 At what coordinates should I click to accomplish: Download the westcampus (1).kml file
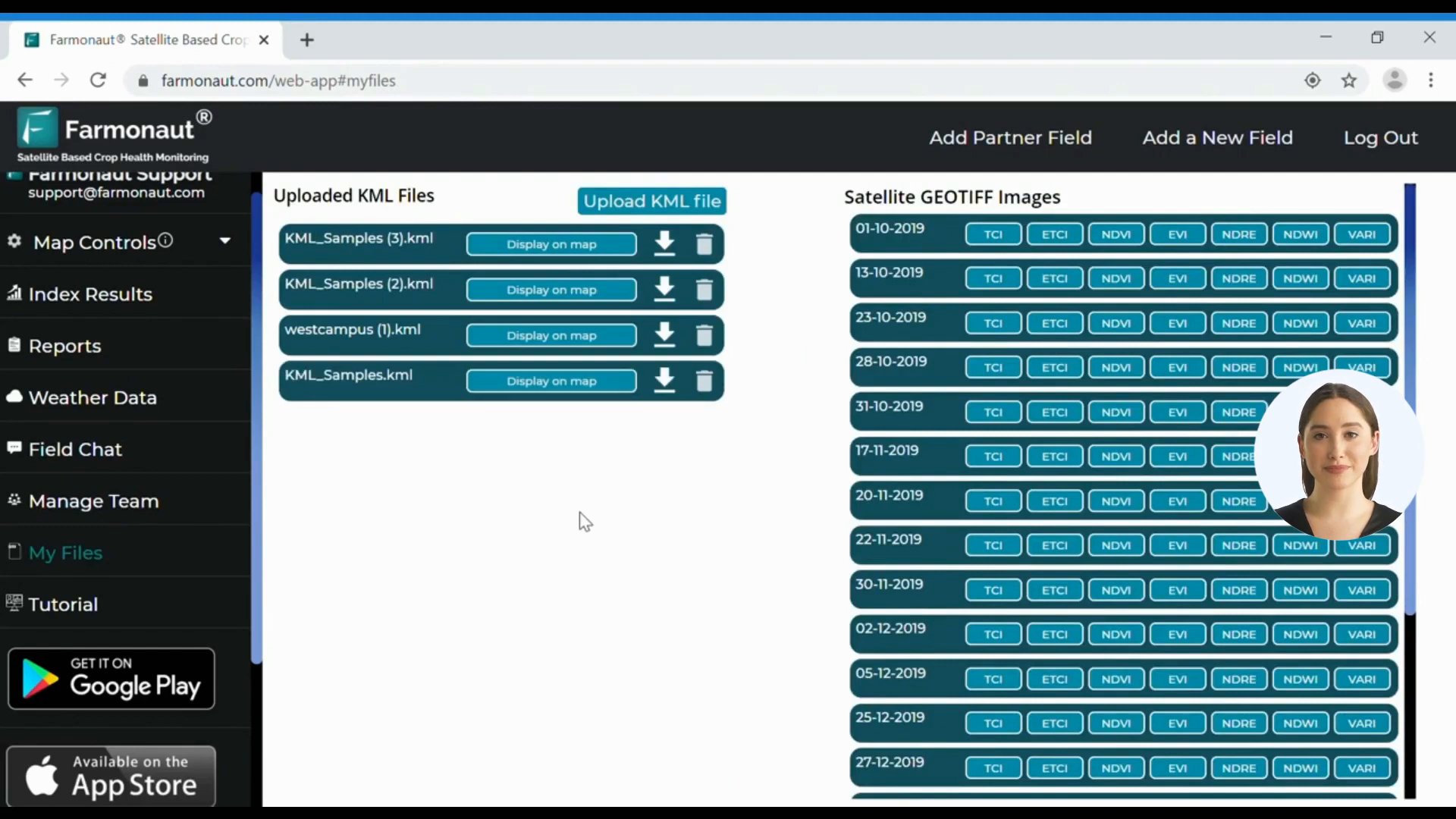tap(664, 334)
